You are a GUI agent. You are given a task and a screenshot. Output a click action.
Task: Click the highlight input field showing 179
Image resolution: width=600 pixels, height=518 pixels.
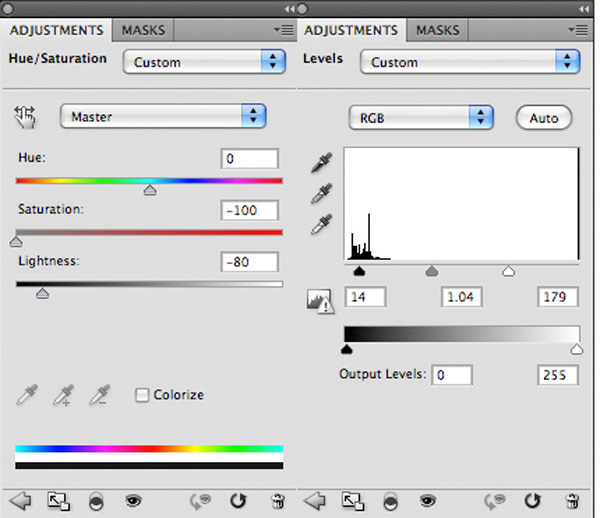pyautogui.click(x=558, y=297)
